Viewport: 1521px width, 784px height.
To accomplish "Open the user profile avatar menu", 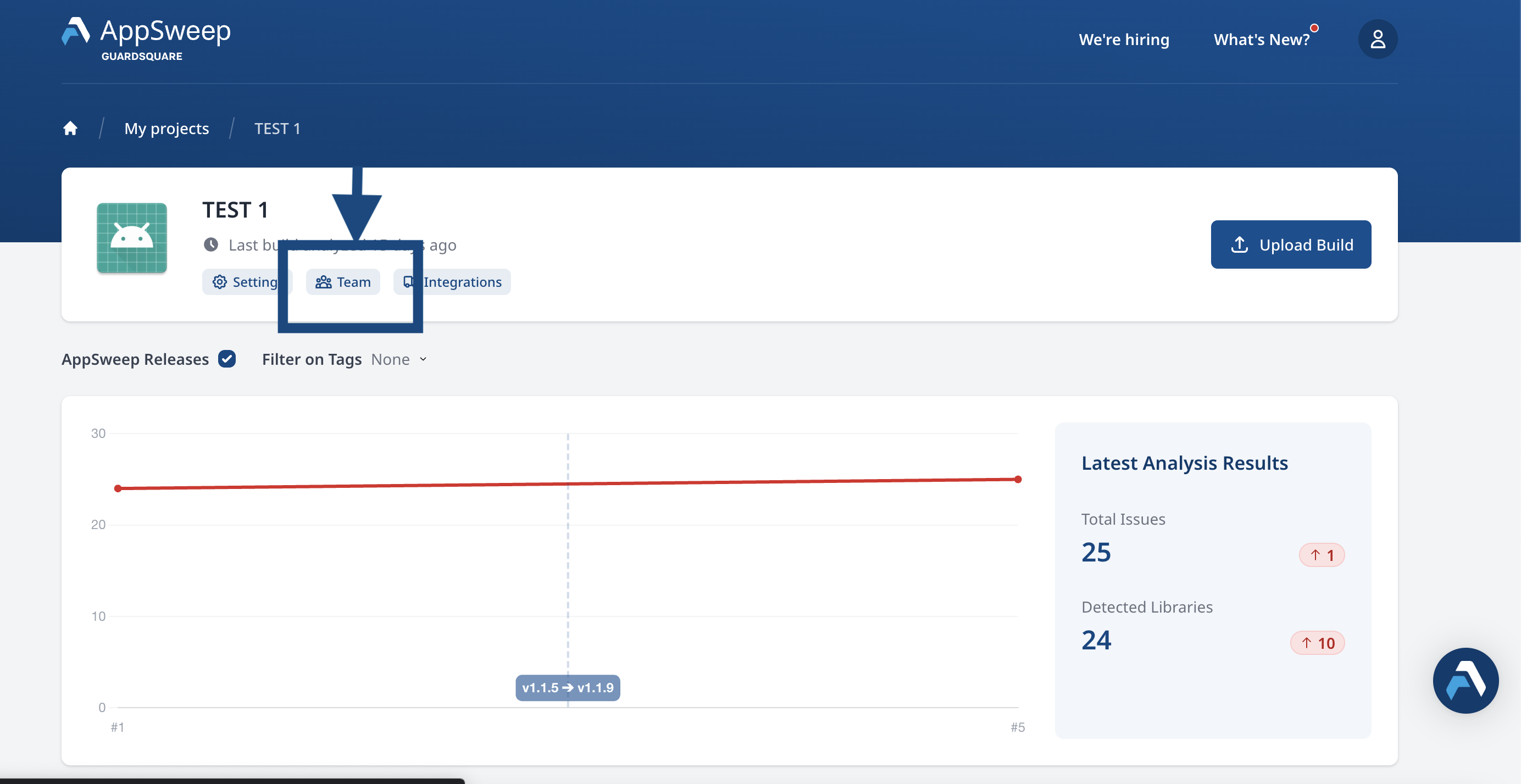I will [1377, 39].
